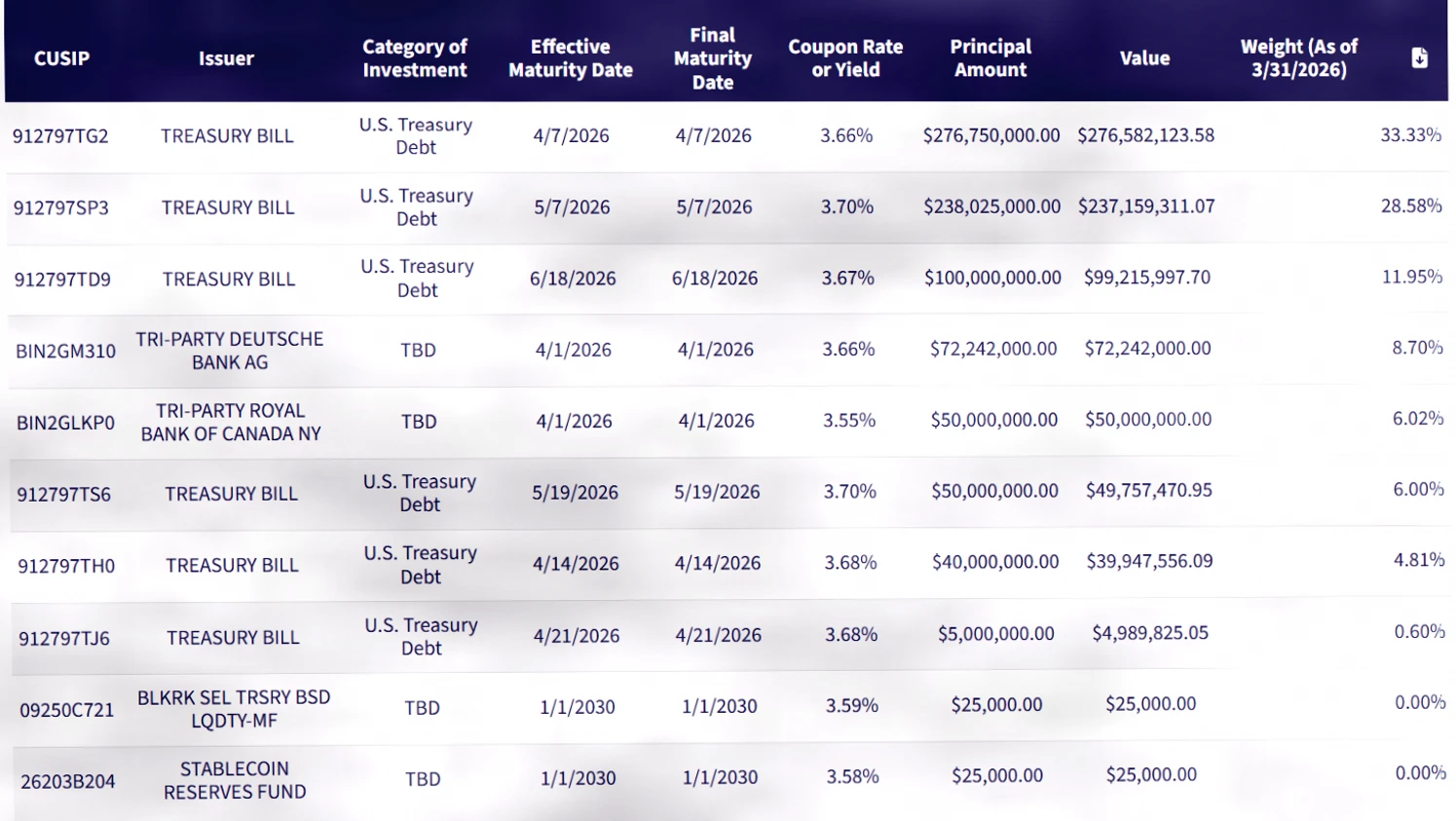Screen dimensions: 1456x821
Task: Select the Coupon Rate or Yield header
Action: coord(845,58)
